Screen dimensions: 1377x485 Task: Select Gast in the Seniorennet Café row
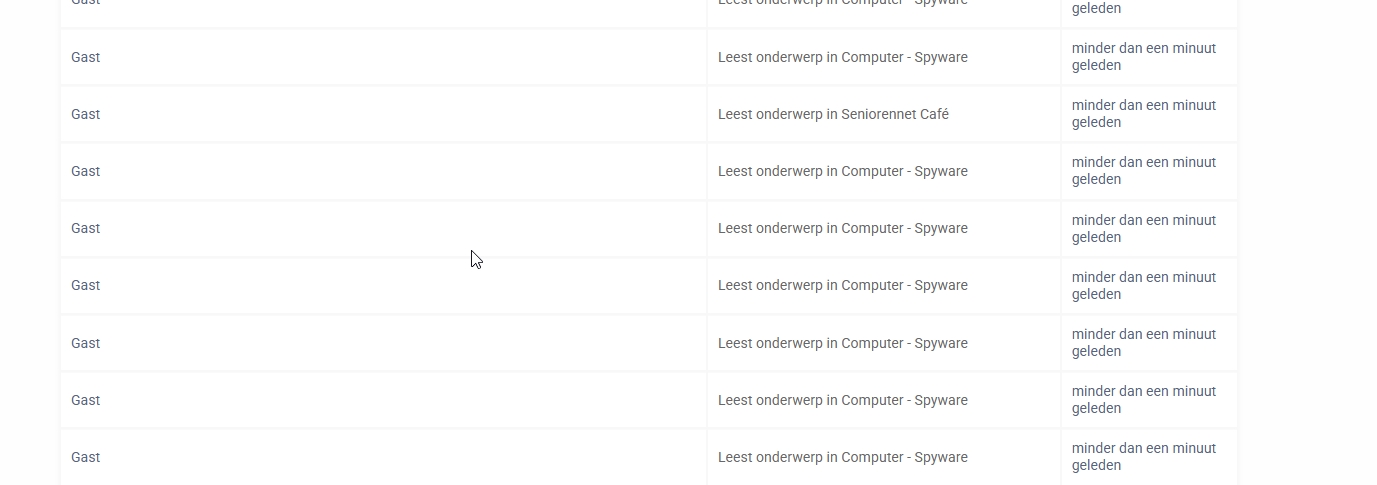[x=86, y=114]
